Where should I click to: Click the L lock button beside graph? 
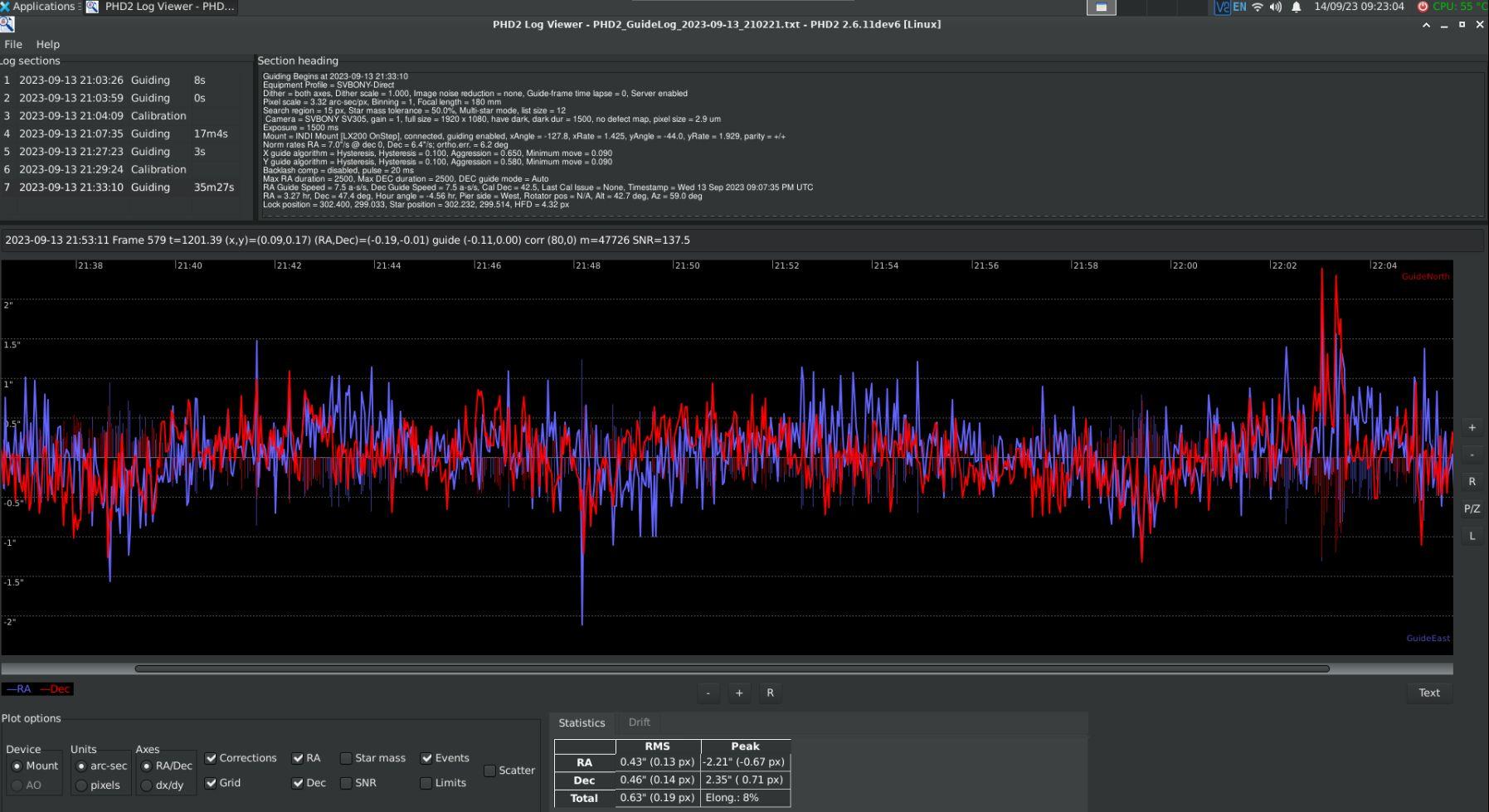pos(1472,536)
